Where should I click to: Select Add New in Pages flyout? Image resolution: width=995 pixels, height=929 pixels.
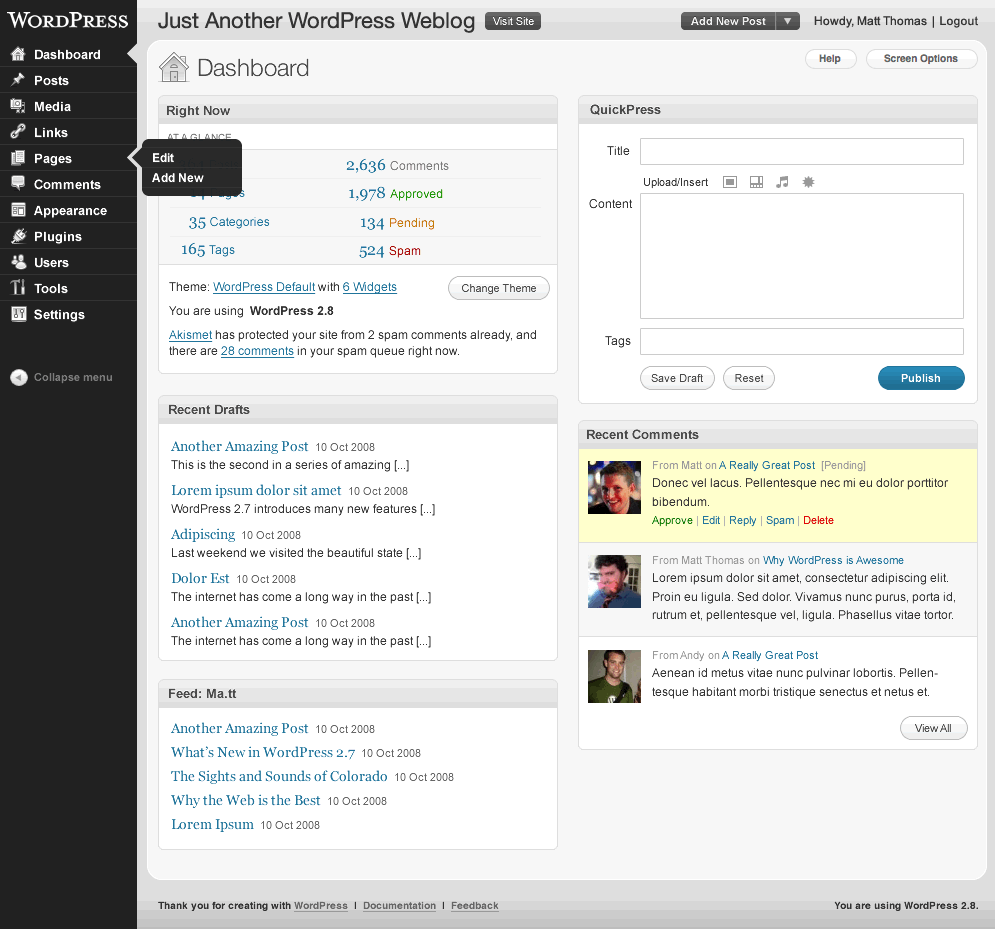pyautogui.click(x=178, y=178)
